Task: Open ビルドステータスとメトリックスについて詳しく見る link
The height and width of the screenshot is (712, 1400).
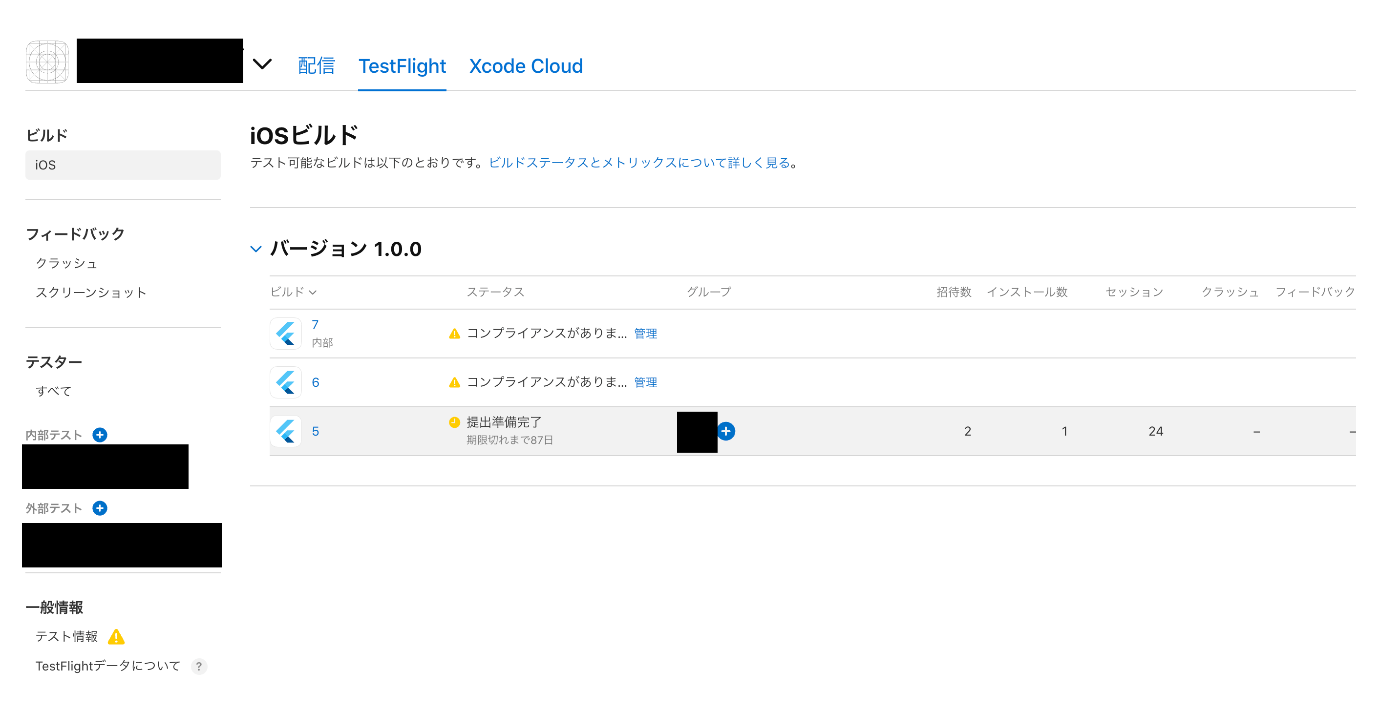Action: tap(639, 162)
